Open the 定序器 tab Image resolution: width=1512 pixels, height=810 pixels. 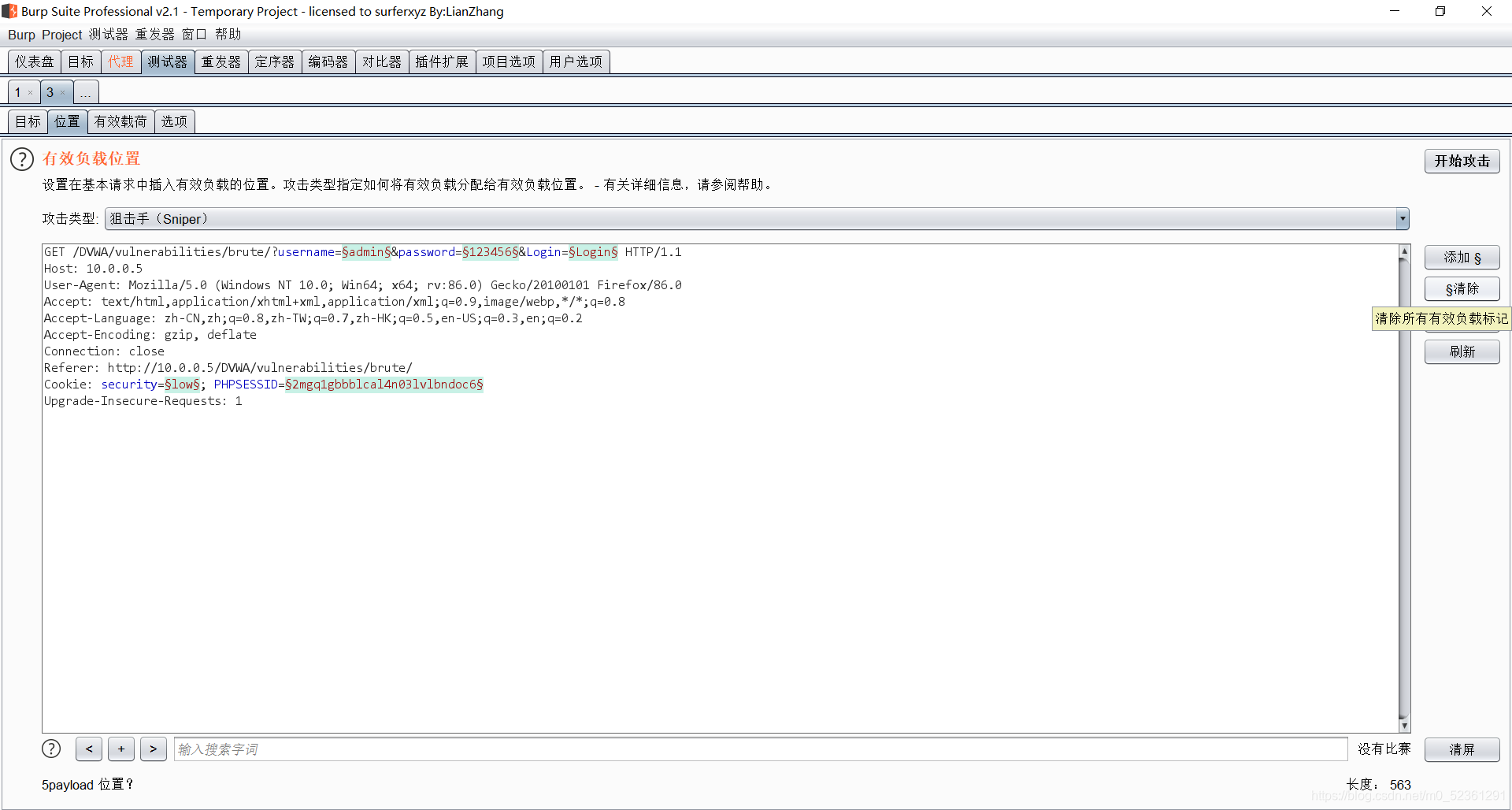click(x=275, y=61)
